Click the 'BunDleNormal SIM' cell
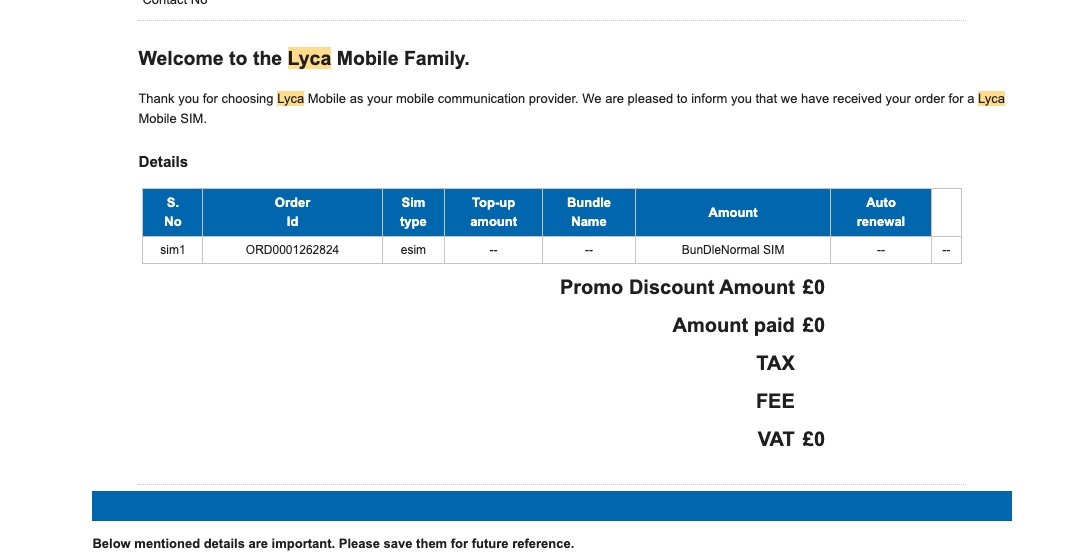 point(733,250)
